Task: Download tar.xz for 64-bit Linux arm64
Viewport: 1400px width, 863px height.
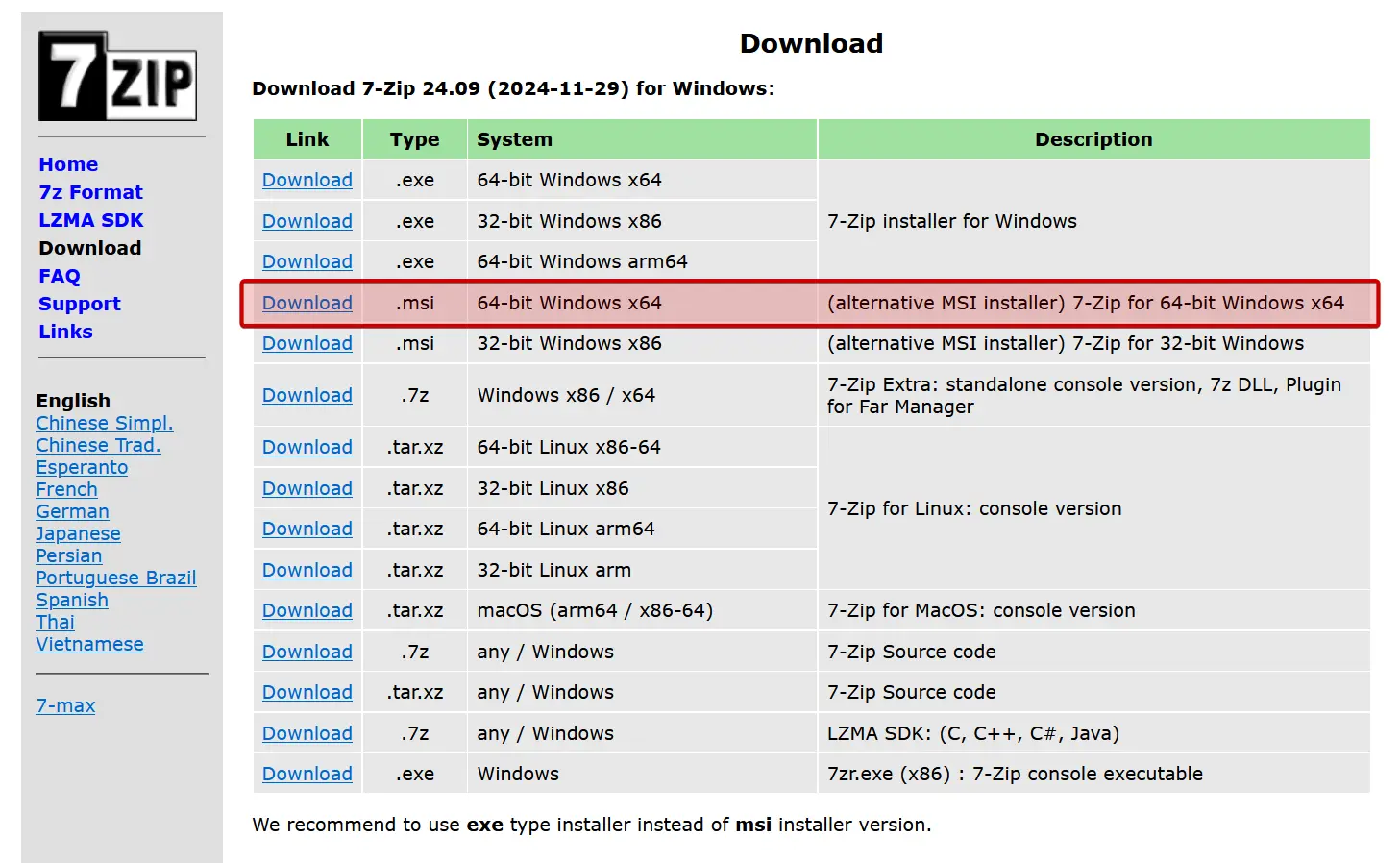Action: 307,529
